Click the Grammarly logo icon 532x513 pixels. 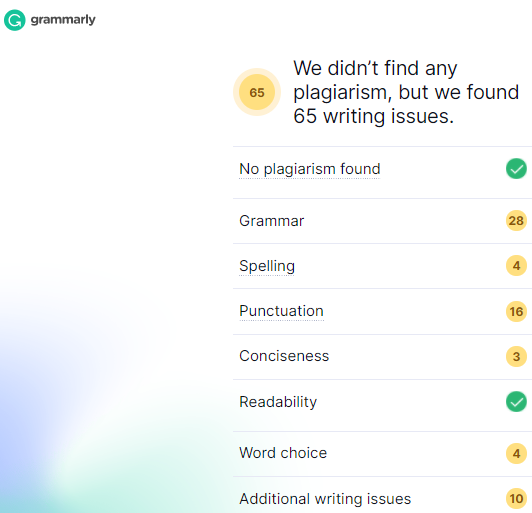(x=15, y=20)
